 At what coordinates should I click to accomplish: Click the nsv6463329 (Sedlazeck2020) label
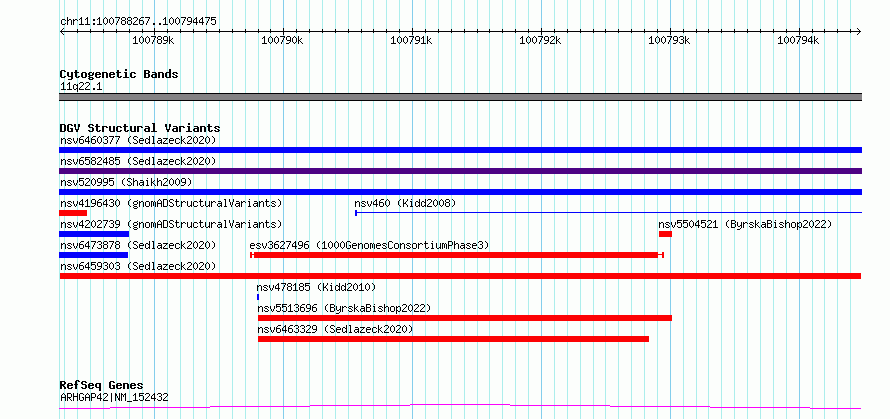(x=335, y=329)
